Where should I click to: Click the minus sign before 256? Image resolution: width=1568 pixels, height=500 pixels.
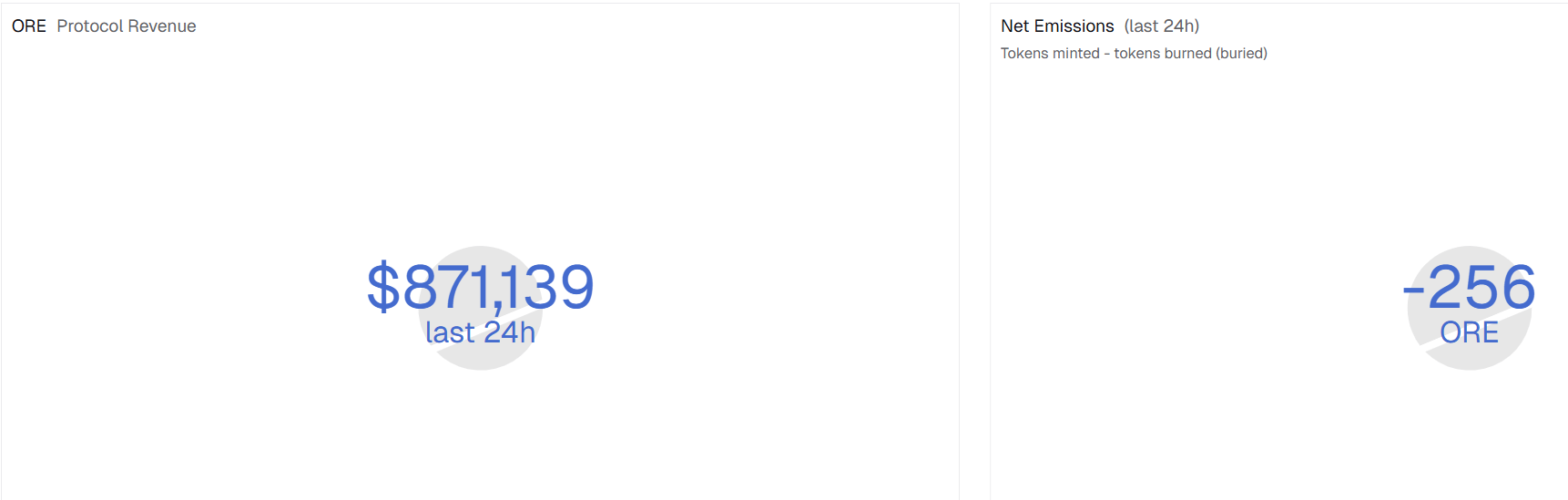pyautogui.click(x=1413, y=291)
